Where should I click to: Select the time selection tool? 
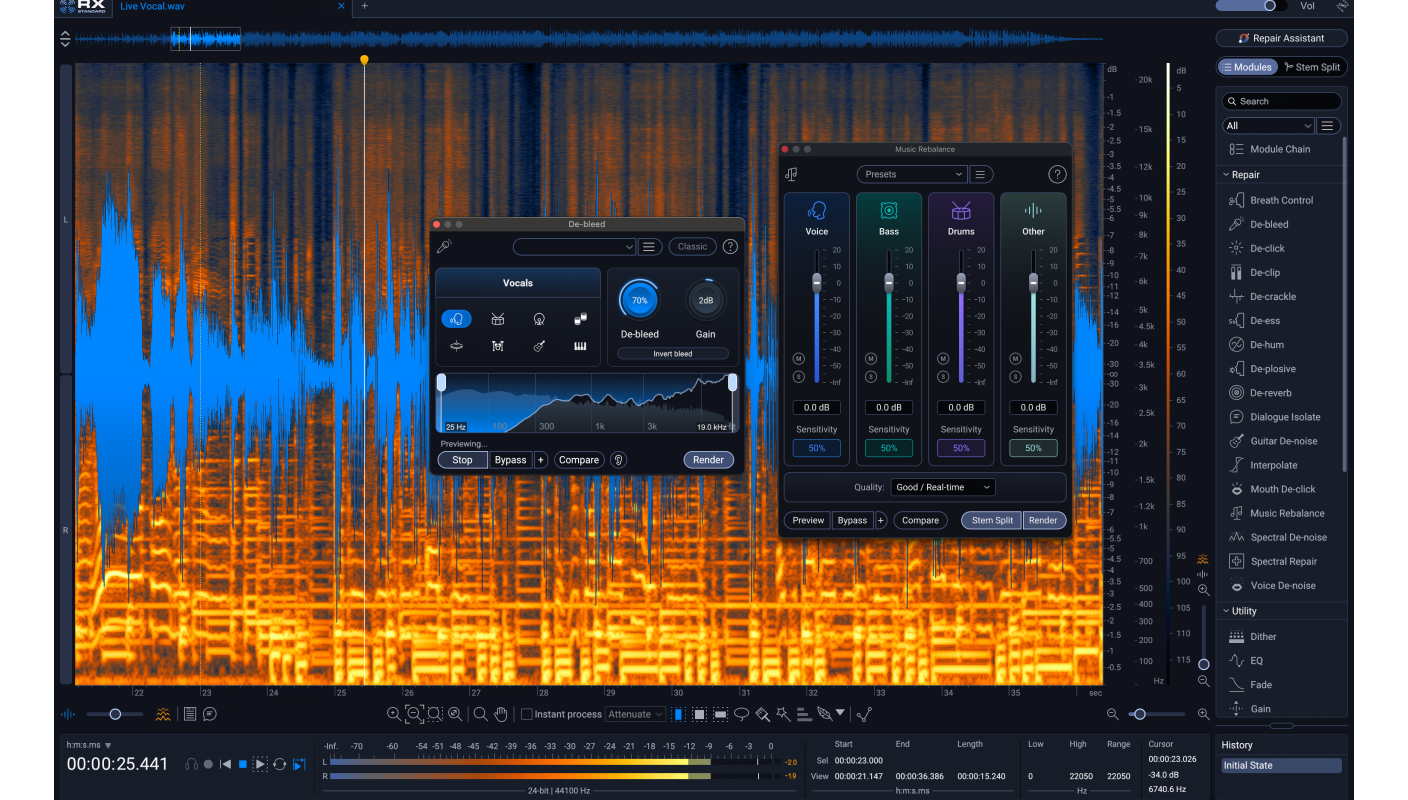point(679,714)
